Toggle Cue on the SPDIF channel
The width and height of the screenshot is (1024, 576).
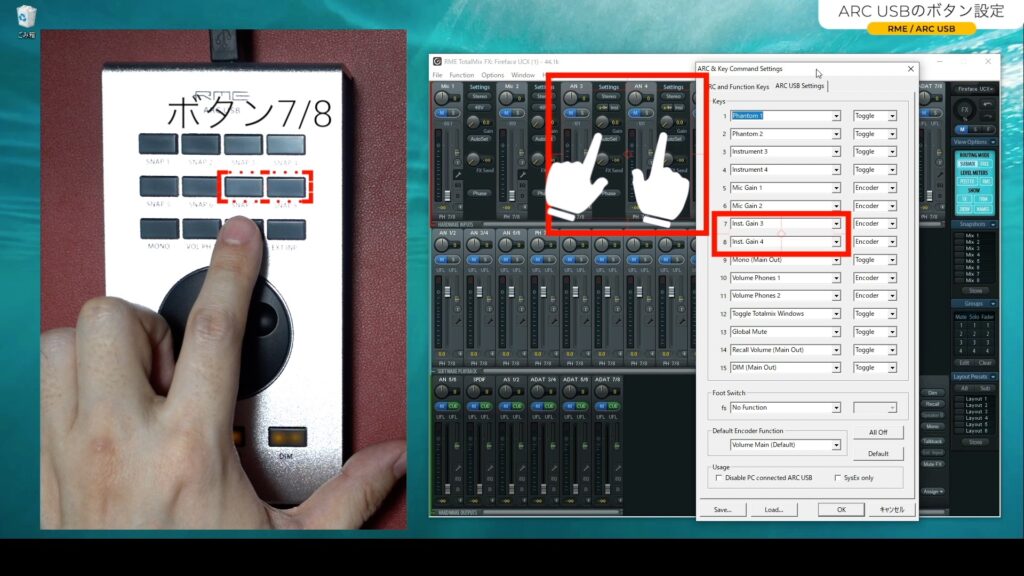pyautogui.click(x=485, y=406)
